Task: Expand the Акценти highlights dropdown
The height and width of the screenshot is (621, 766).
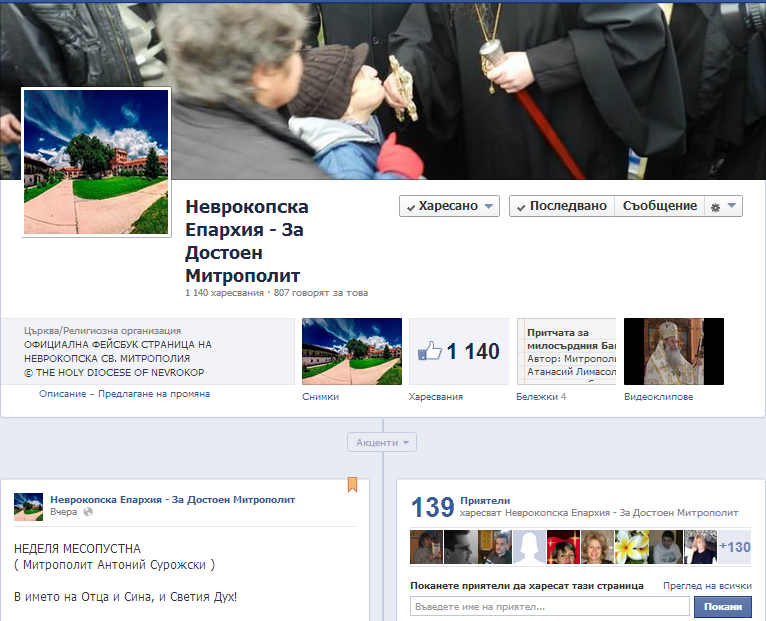Action: click(382, 442)
